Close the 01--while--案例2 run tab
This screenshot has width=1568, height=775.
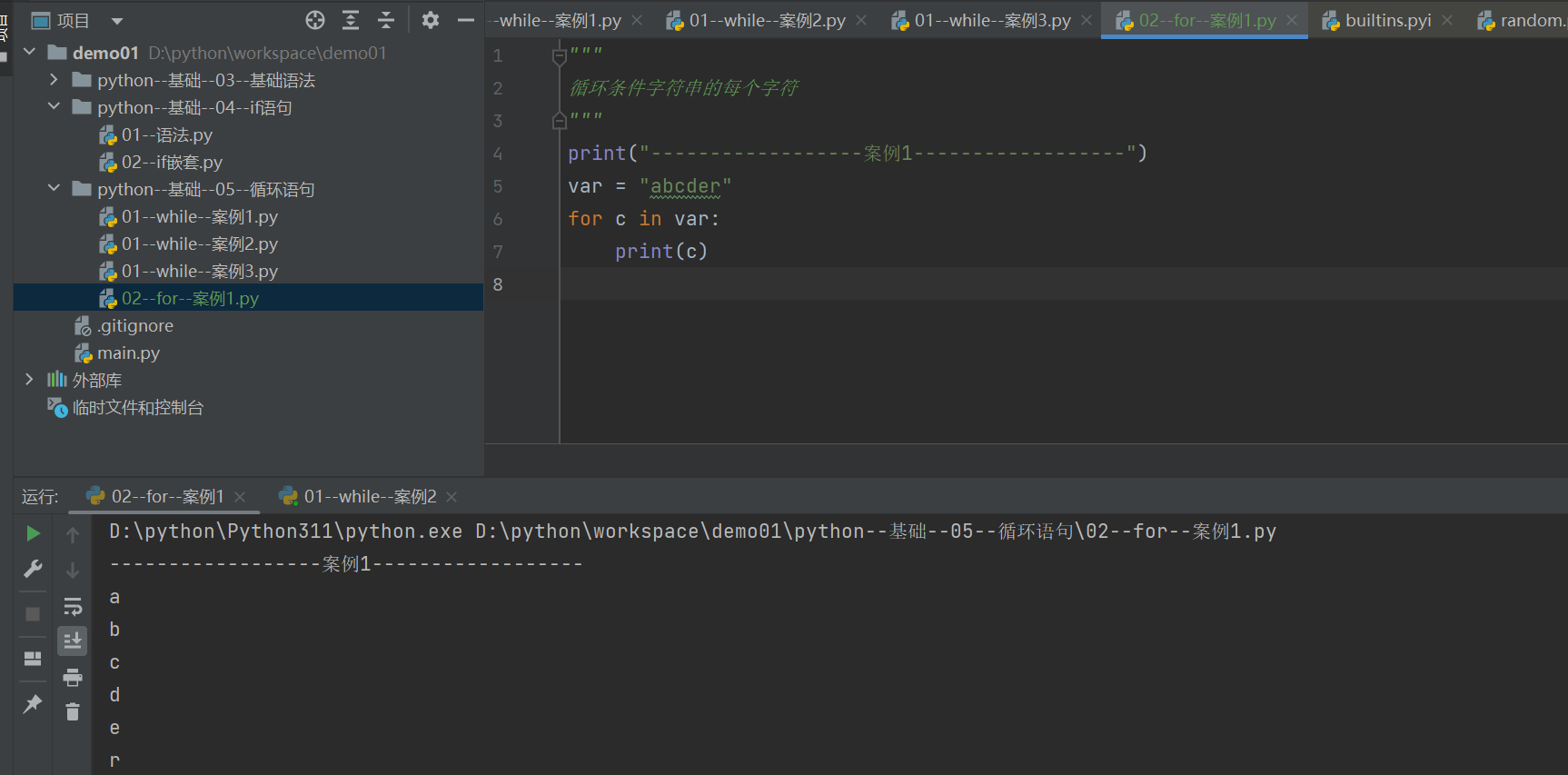pos(452,497)
